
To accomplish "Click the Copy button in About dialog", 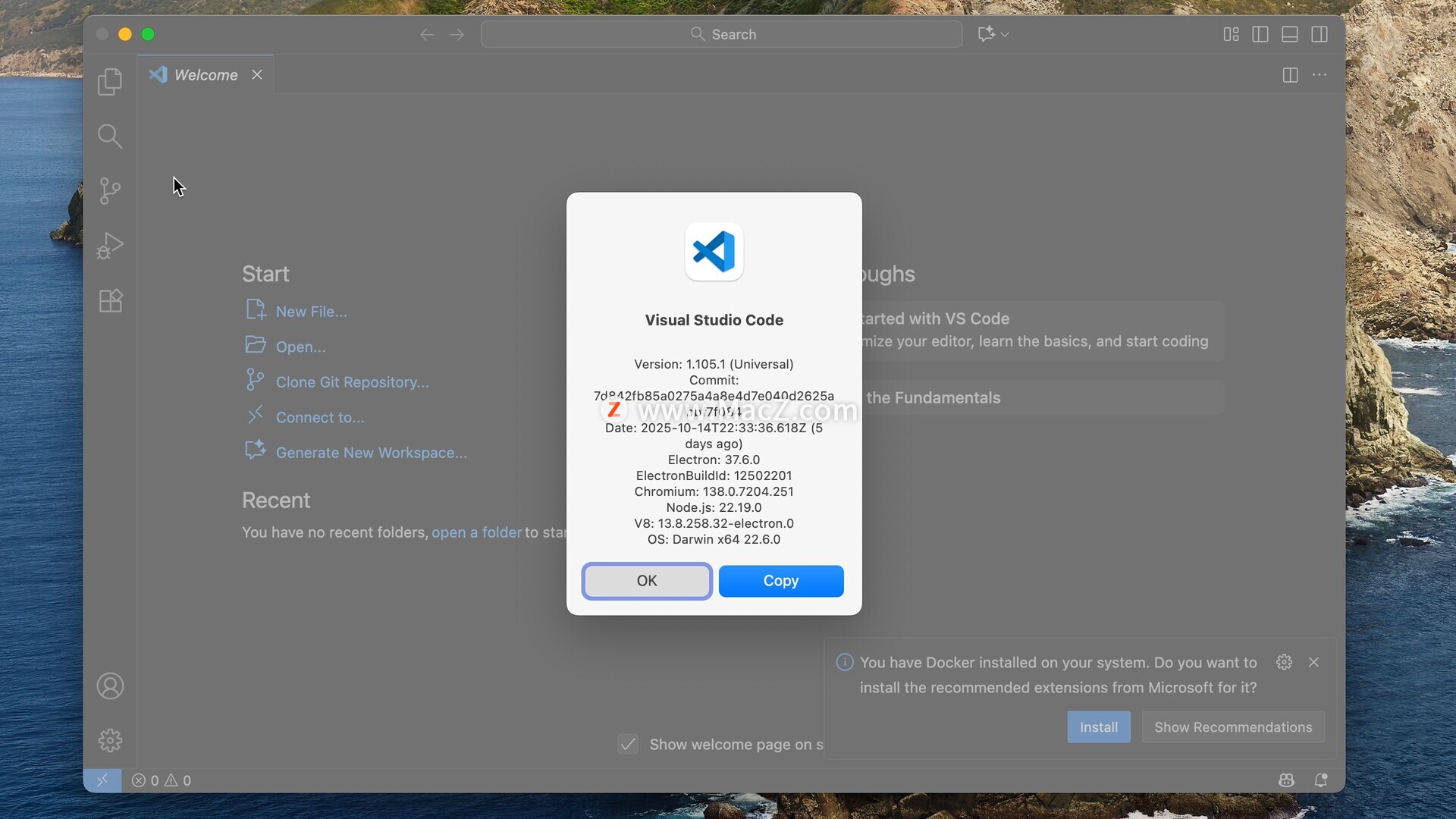I will 781,581.
